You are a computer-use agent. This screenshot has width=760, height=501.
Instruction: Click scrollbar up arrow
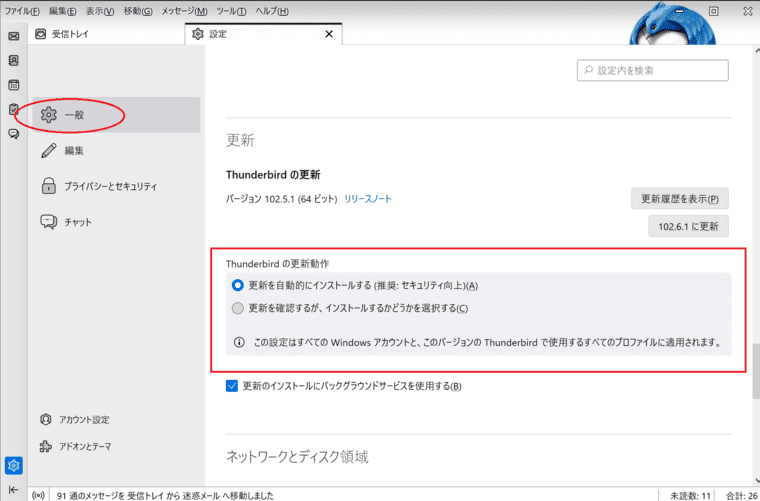(757, 50)
